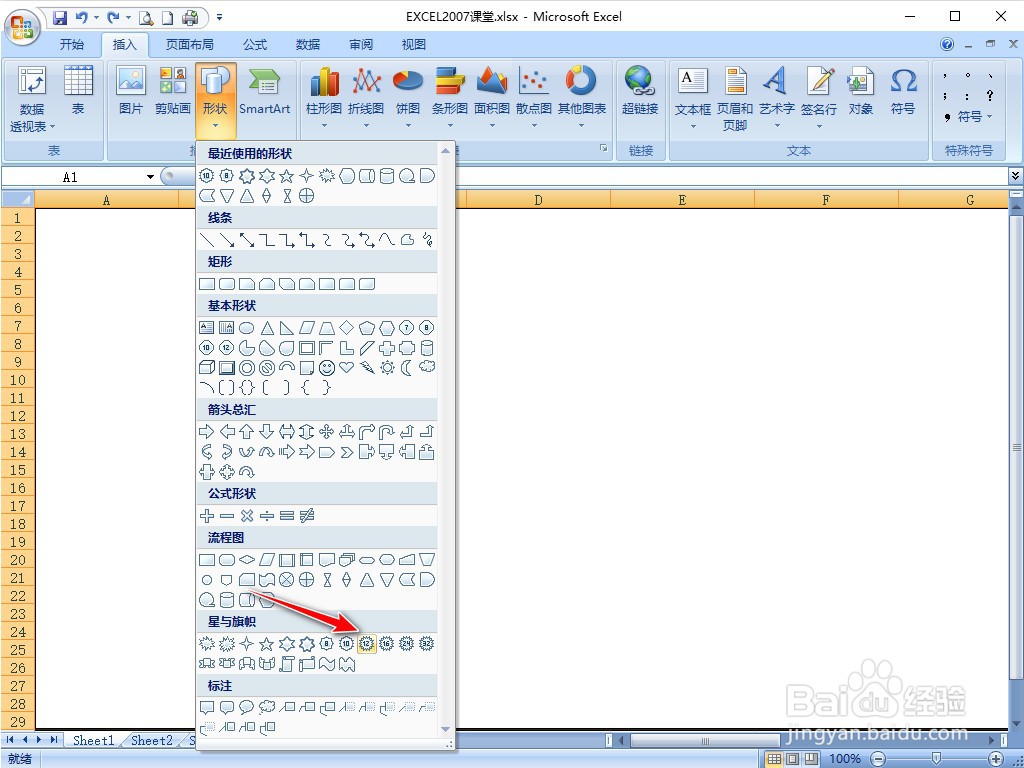This screenshot has width=1024, height=768.
Task: Select the vertical scroll banner shape
Action: coord(287,664)
